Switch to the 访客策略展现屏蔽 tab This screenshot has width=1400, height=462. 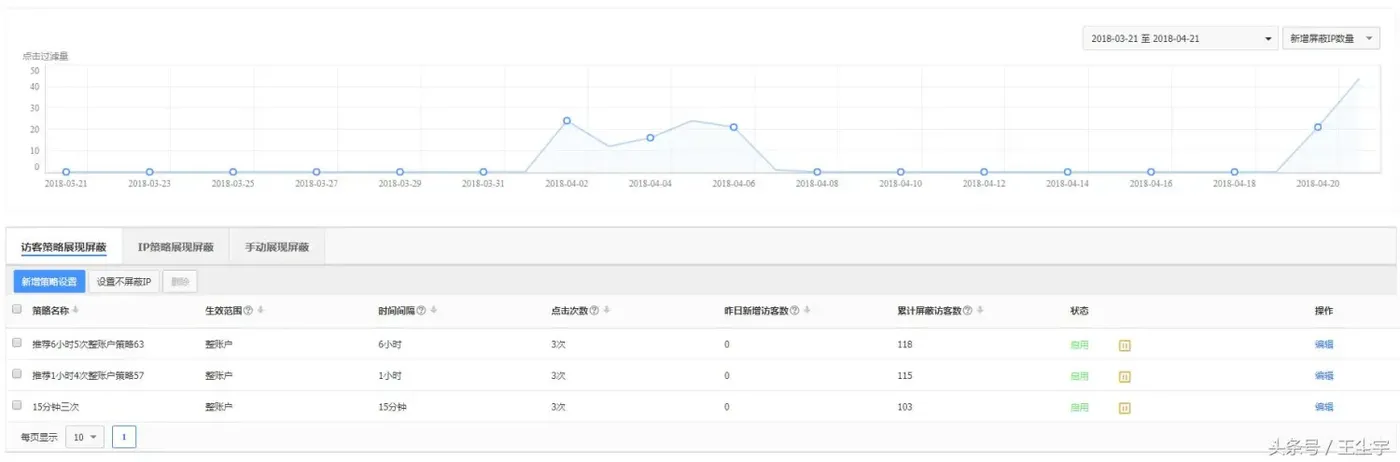point(63,247)
